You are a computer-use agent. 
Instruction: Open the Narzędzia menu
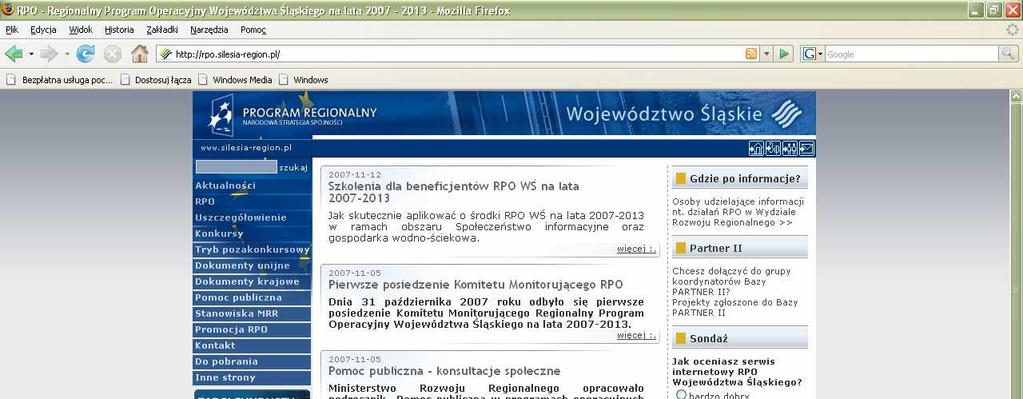(x=209, y=29)
